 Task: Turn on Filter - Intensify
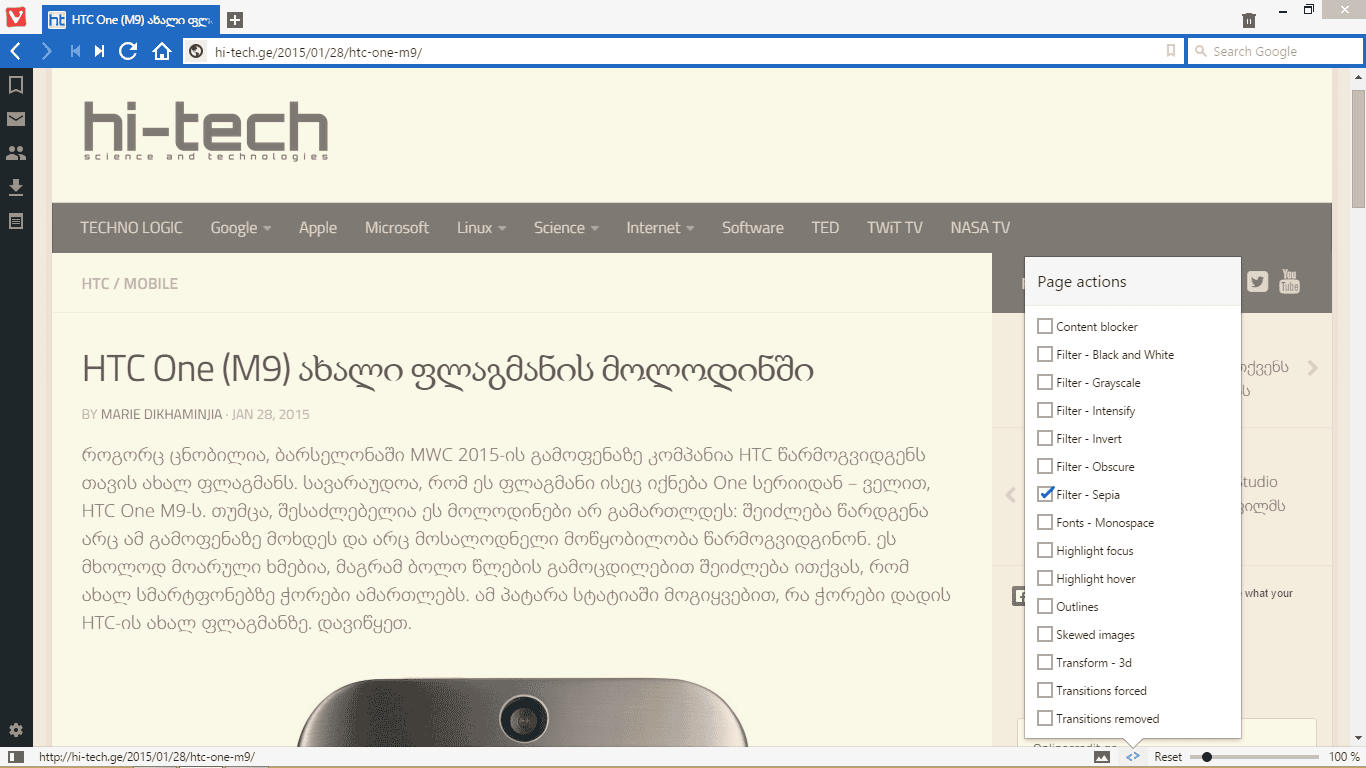coord(1045,410)
